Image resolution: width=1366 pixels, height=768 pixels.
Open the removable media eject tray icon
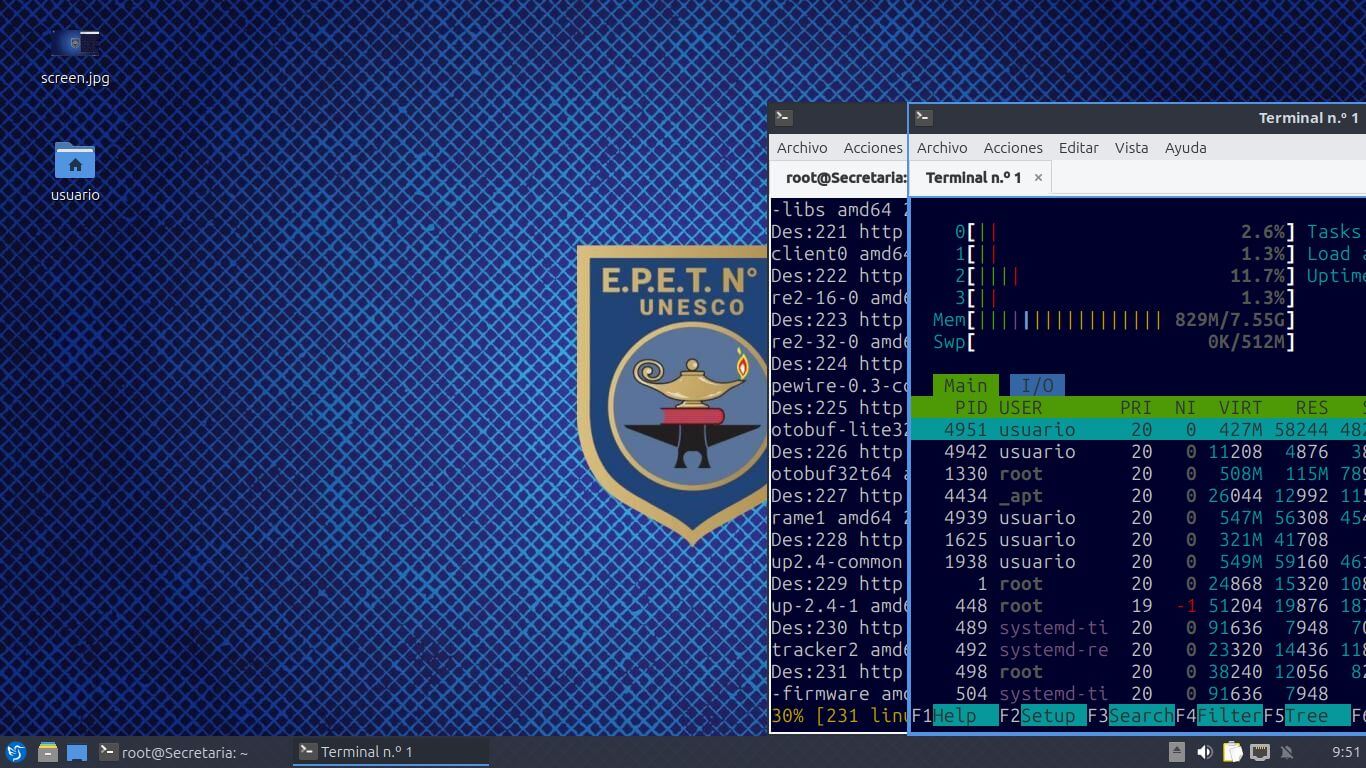[1177, 752]
